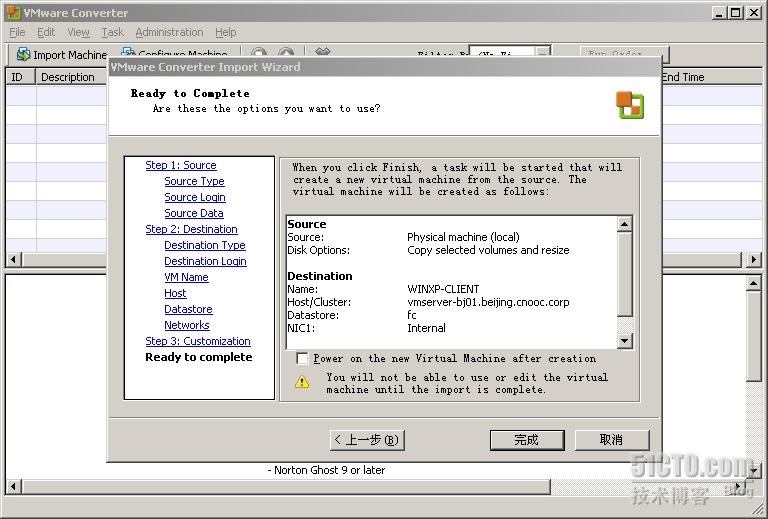Image resolution: width=768 pixels, height=519 pixels.
Task: Click the yellow warning triangle icon
Action: pos(302,382)
